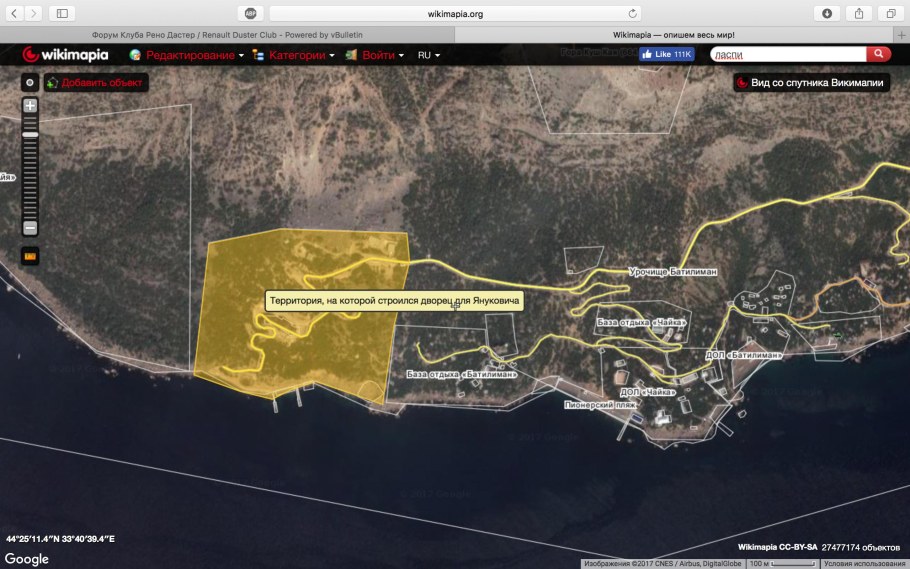
Task: Click the orange ruler icon below zoom
Action: [30, 257]
